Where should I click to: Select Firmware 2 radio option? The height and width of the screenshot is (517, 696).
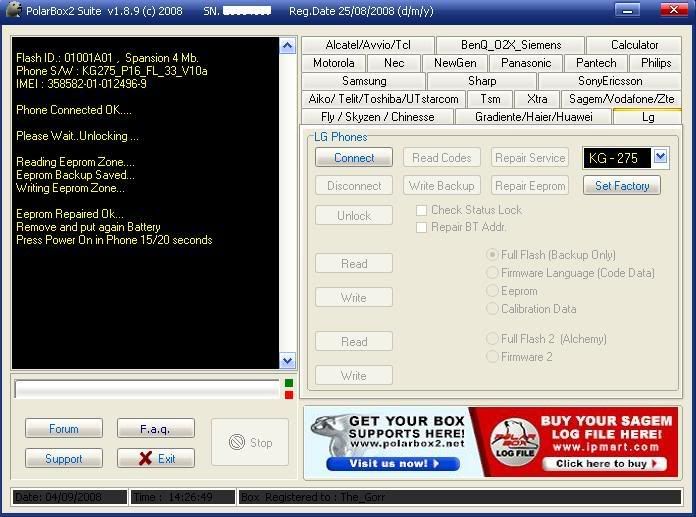pos(492,356)
